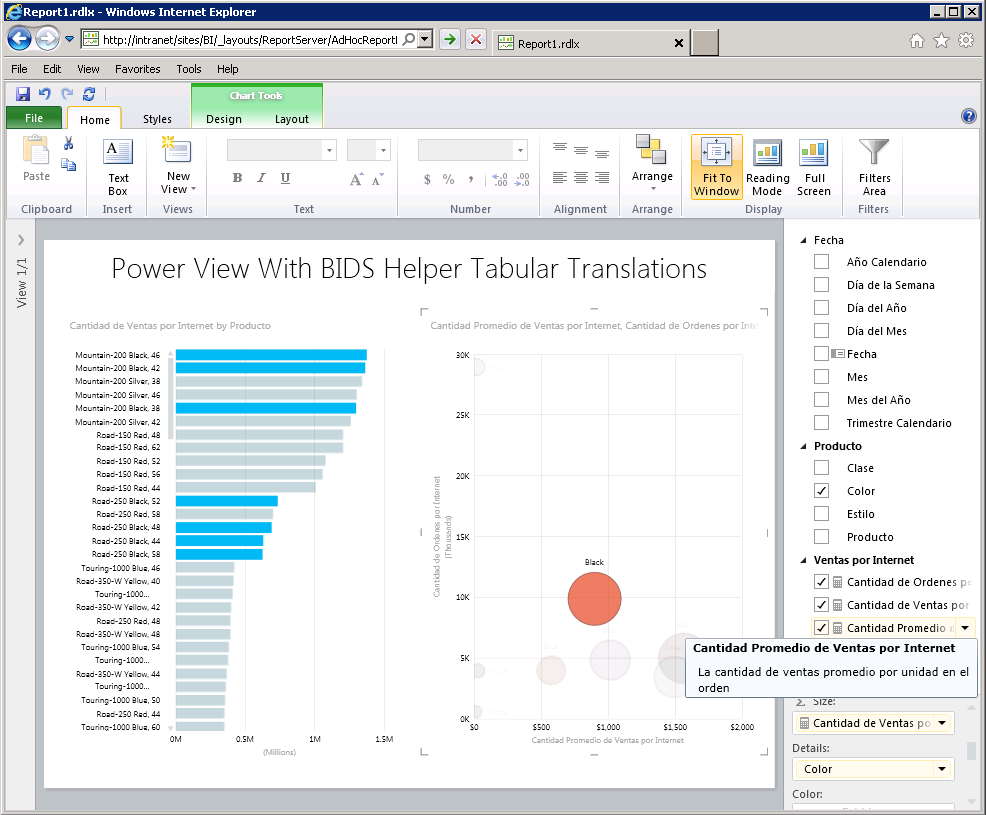
Task: Collapse the Fecha field section
Action: [x=801, y=240]
